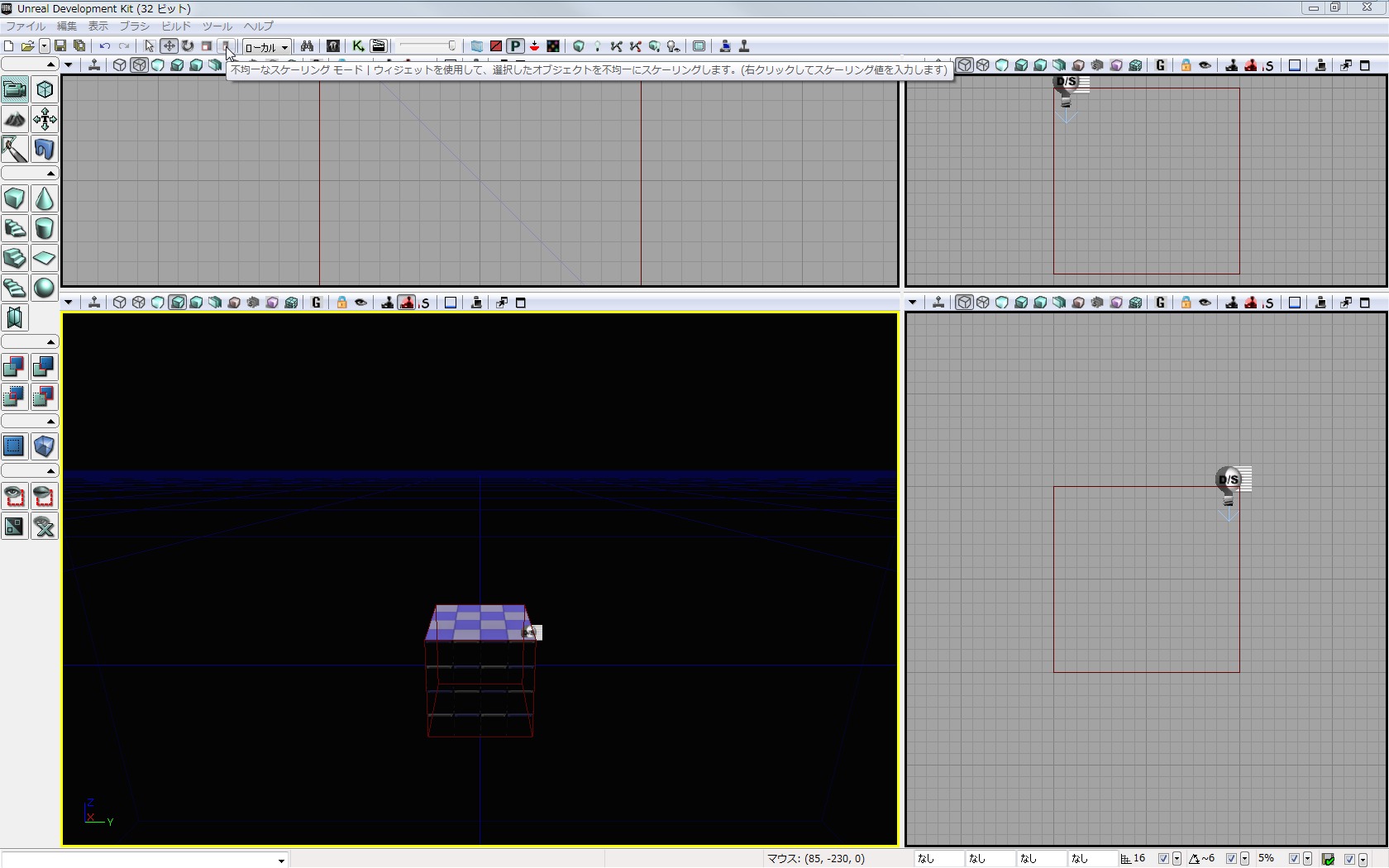Select the Cone brush builder tool
1389x868 pixels.
tap(45, 199)
